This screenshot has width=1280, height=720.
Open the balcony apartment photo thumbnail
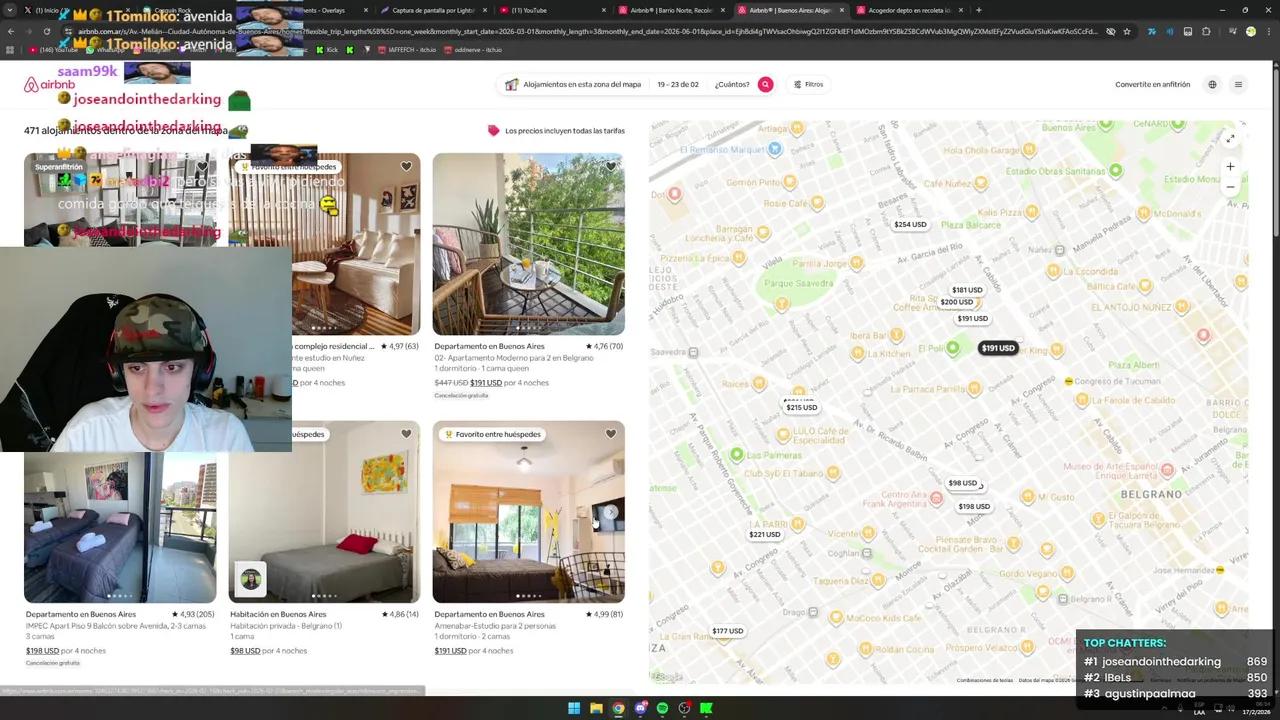pos(529,244)
